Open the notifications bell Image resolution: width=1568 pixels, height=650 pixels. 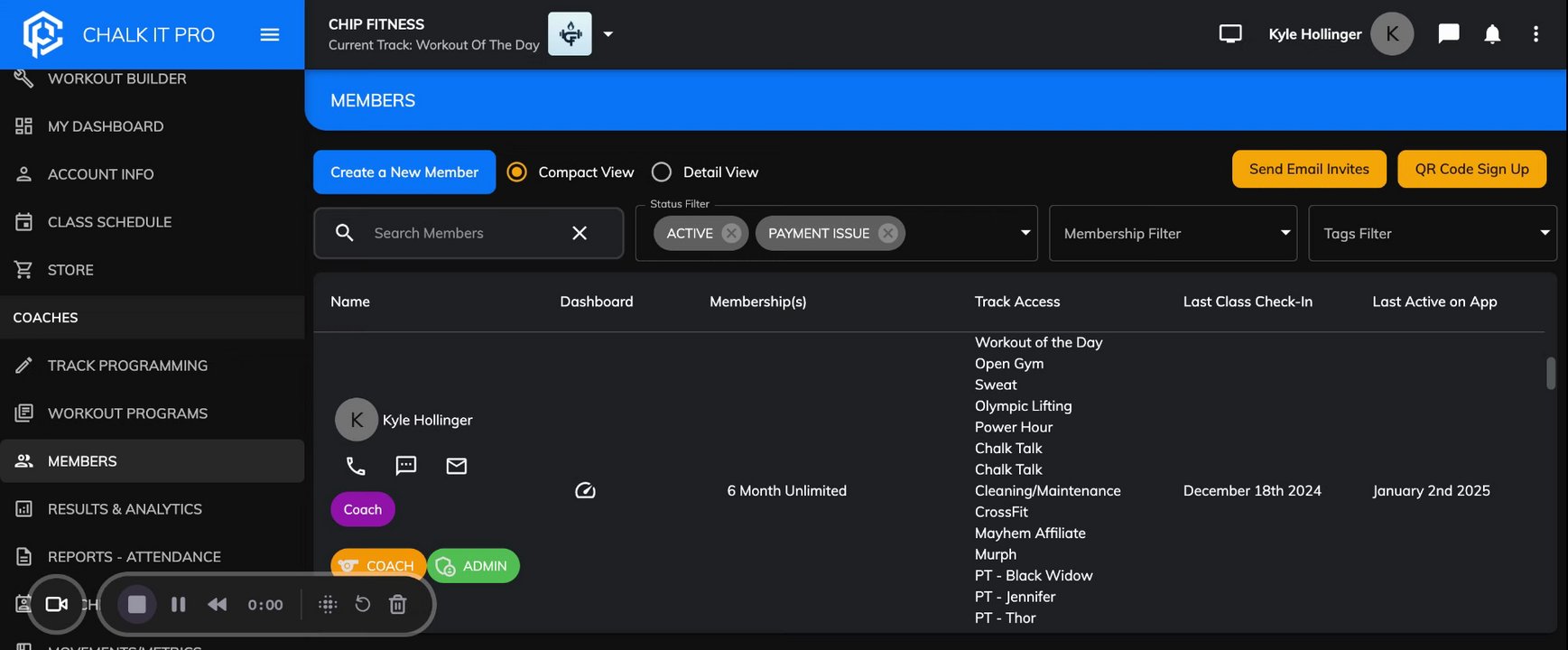[1492, 34]
